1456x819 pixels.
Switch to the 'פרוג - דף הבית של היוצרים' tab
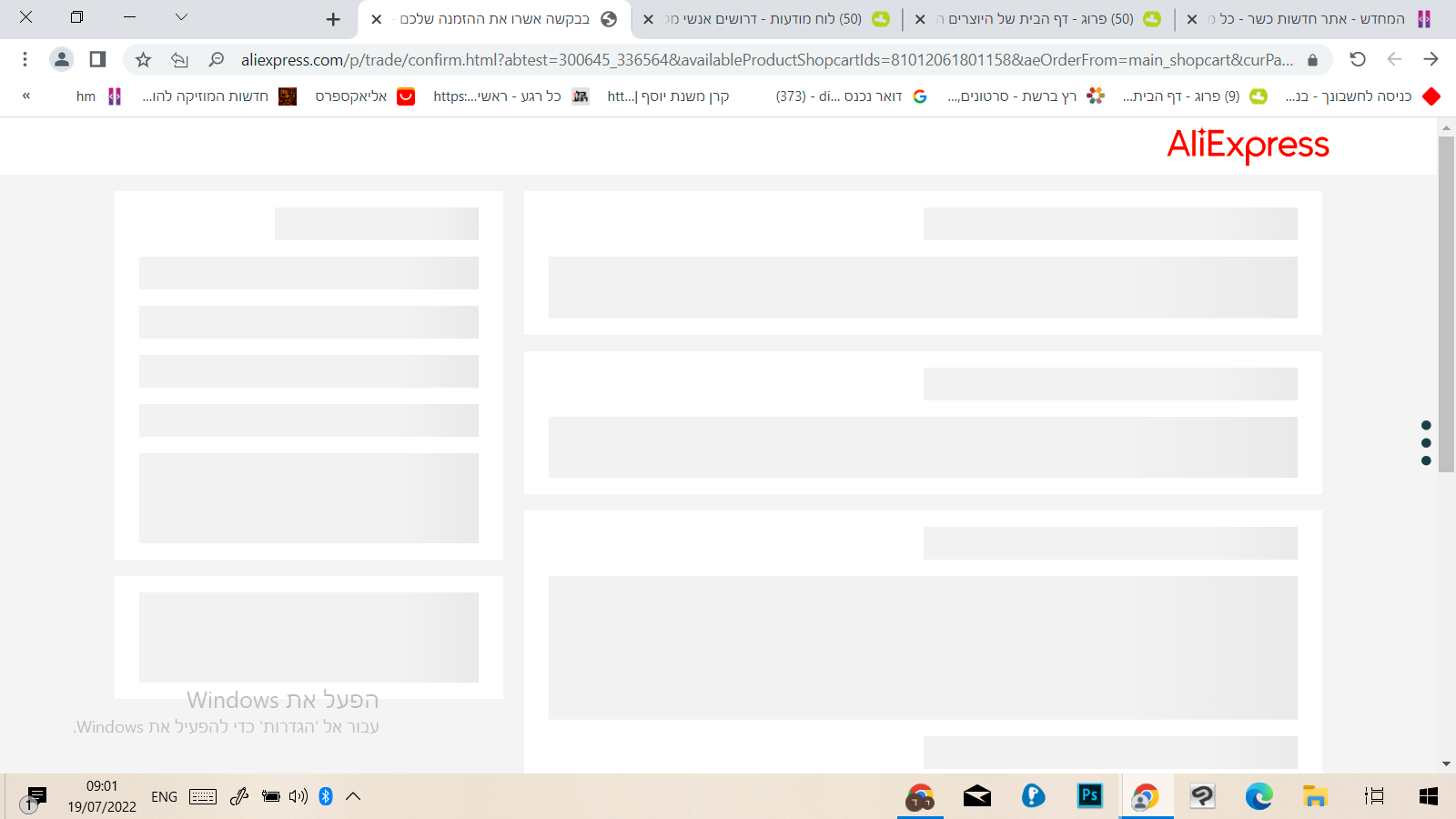click(x=1041, y=19)
